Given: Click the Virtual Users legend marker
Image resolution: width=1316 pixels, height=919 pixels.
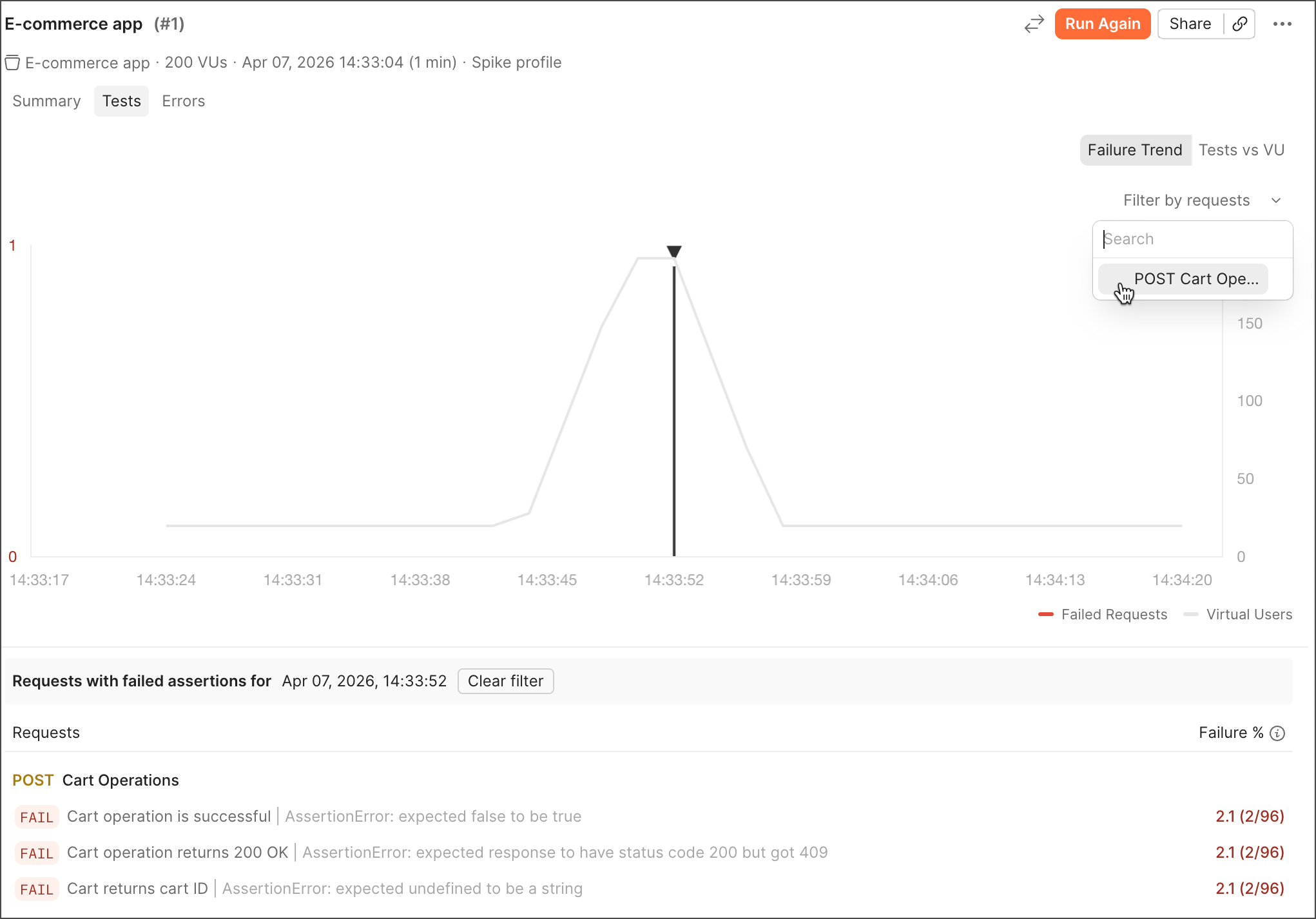Looking at the screenshot, I should point(1192,614).
